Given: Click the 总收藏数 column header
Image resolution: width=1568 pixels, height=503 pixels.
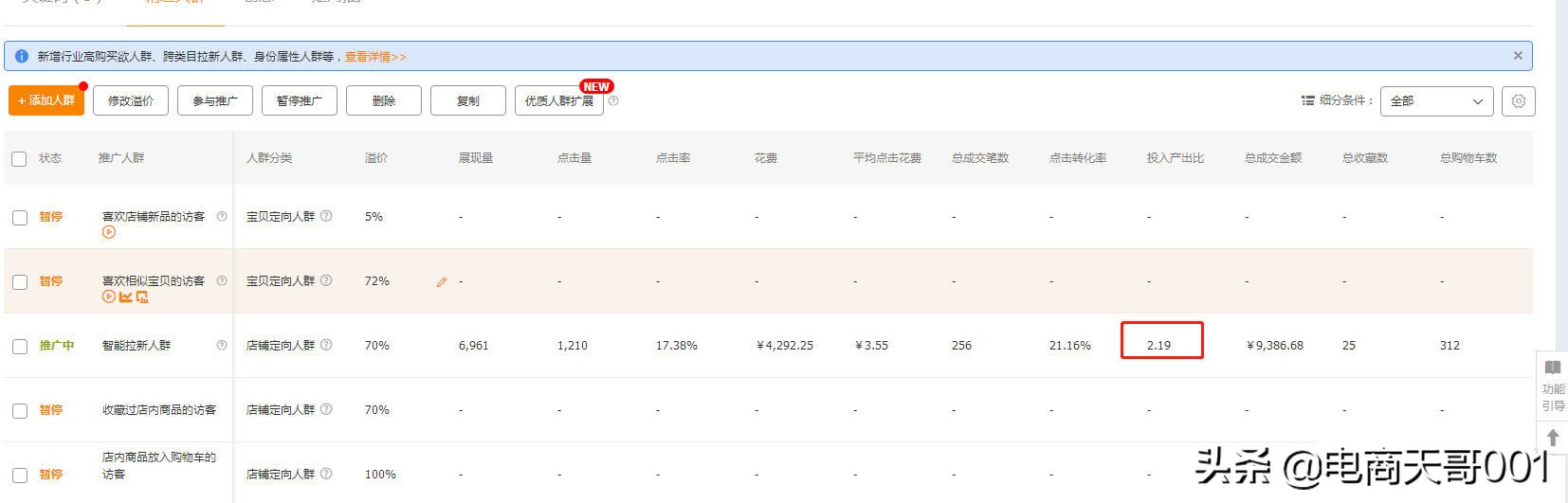Looking at the screenshot, I should (x=1365, y=158).
